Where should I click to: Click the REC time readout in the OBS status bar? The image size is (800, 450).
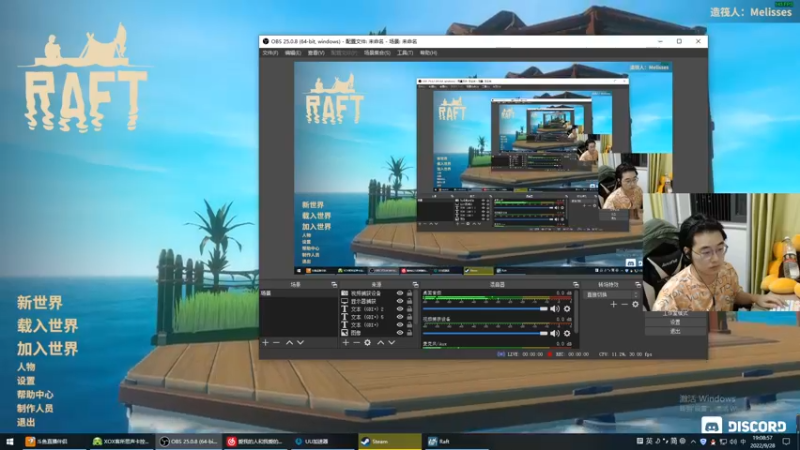(x=572, y=354)
